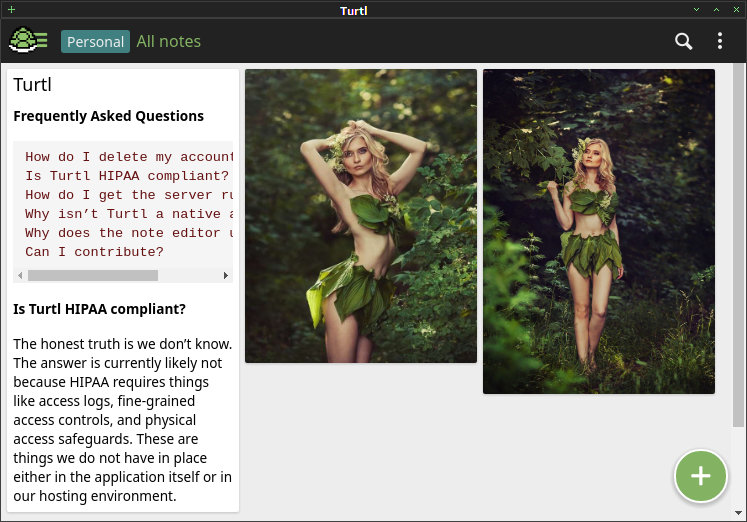
Task: Click the "Frequently Asked Questions" heading
Action: pos(109,116)
